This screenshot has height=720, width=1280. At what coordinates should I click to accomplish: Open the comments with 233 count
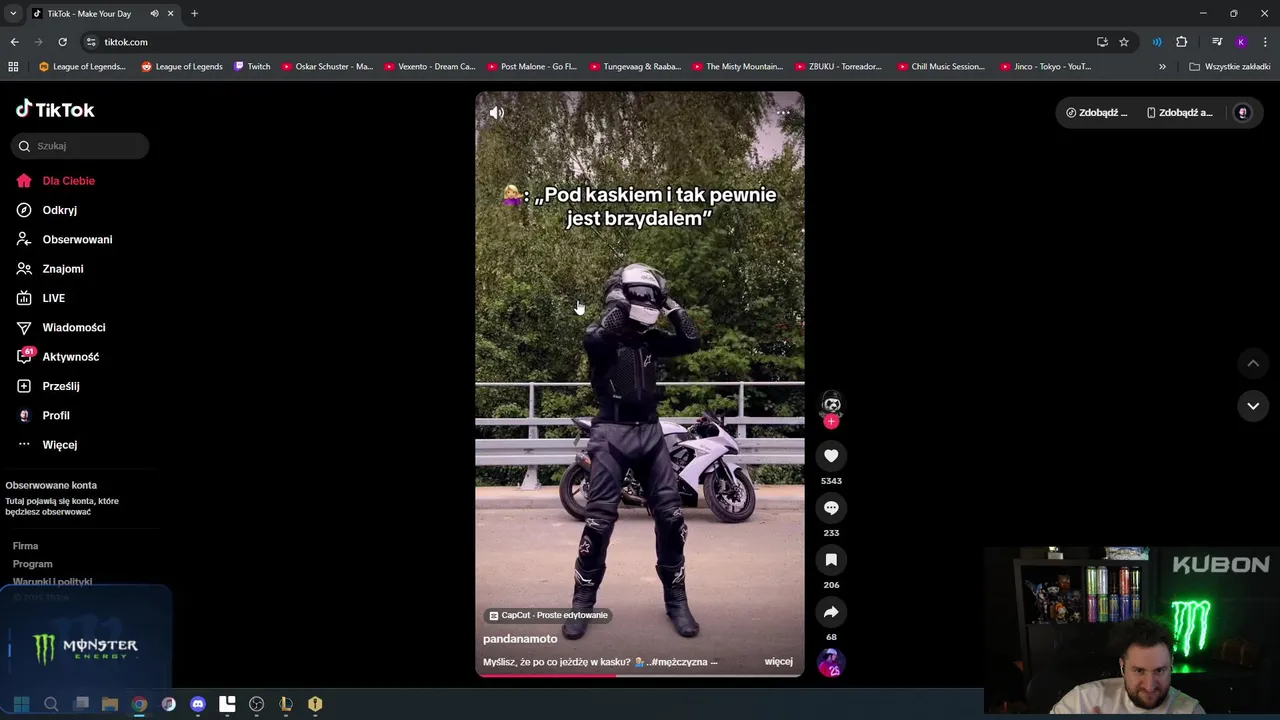pyautogui.click(x=831, y=508)
